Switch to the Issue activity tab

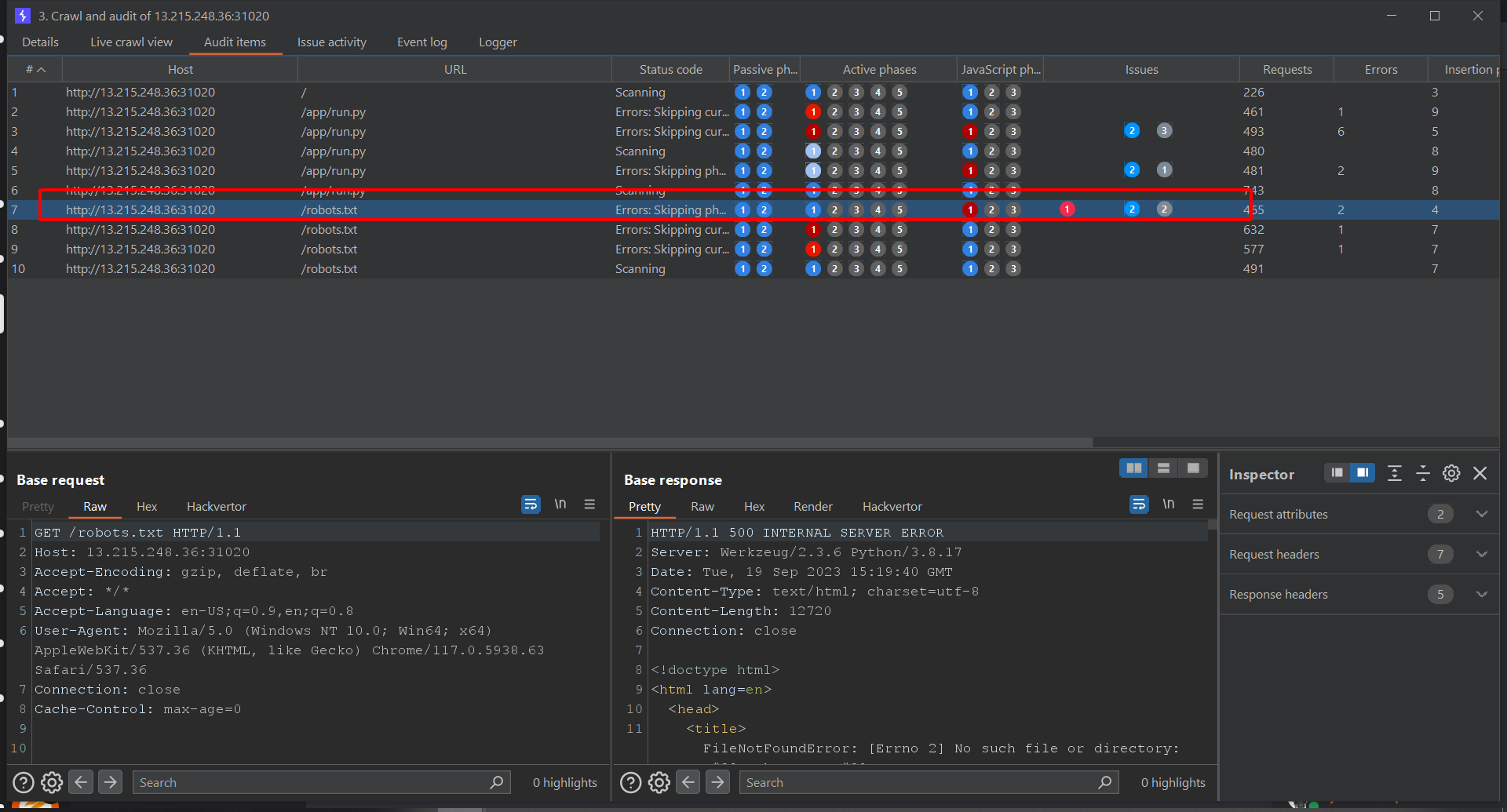pos(331,42)
